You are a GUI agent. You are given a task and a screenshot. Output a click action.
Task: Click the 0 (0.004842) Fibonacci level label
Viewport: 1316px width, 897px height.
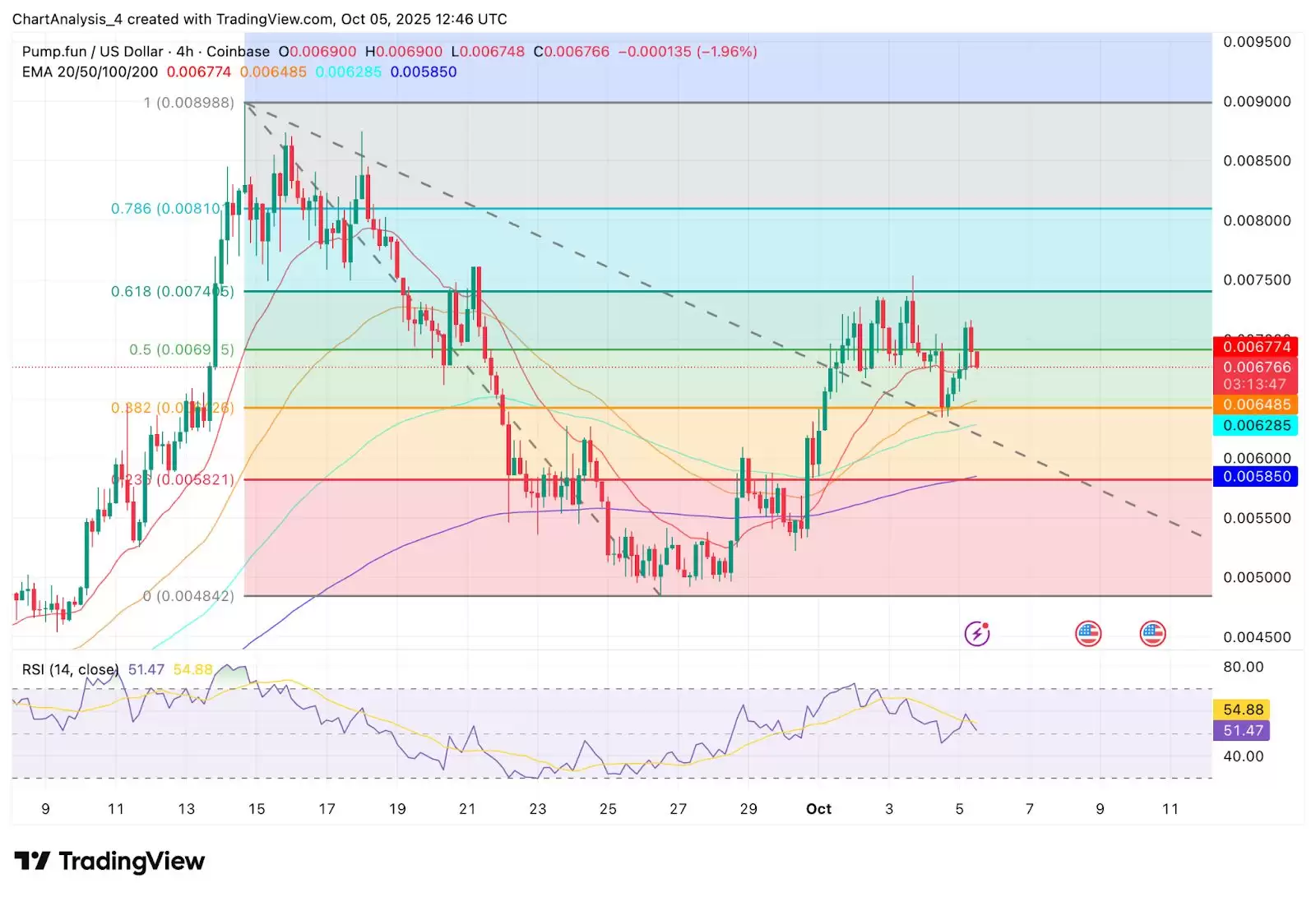188,595
